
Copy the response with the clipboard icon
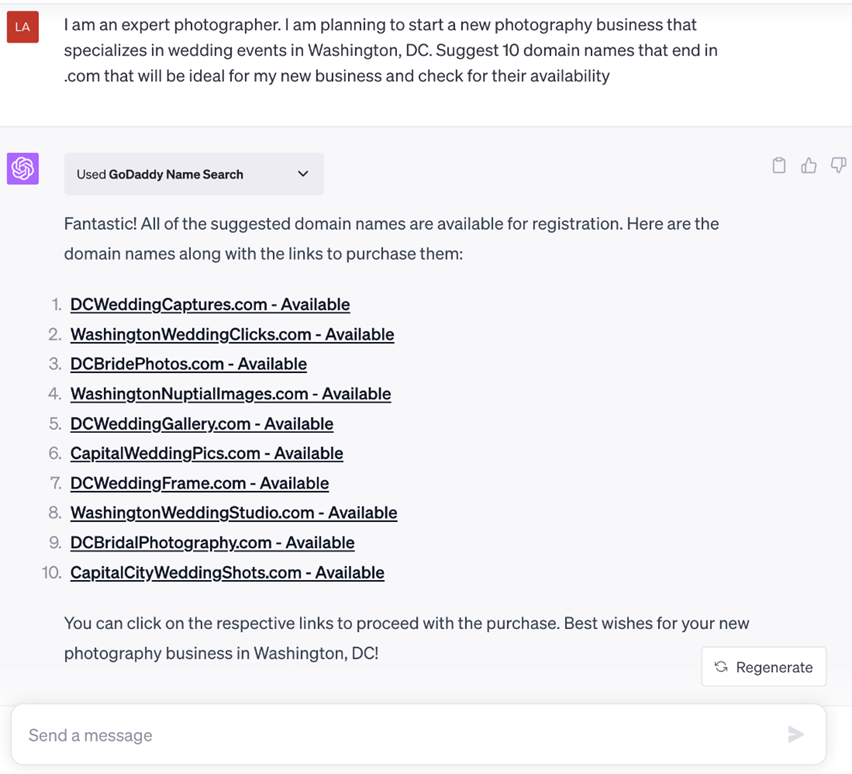click(779, 166)
